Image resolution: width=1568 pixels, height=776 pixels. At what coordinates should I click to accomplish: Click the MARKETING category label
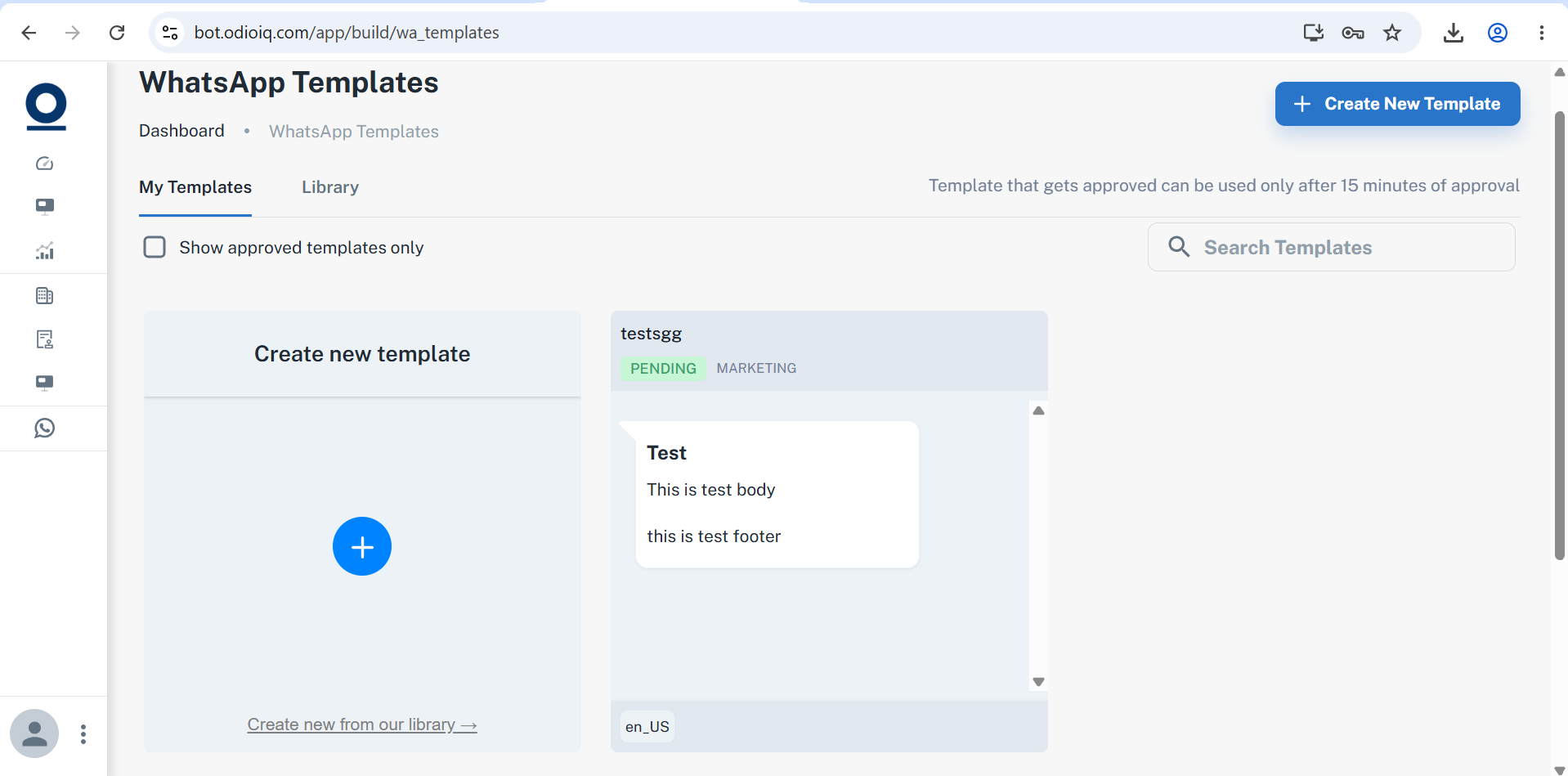coord(756,369)
